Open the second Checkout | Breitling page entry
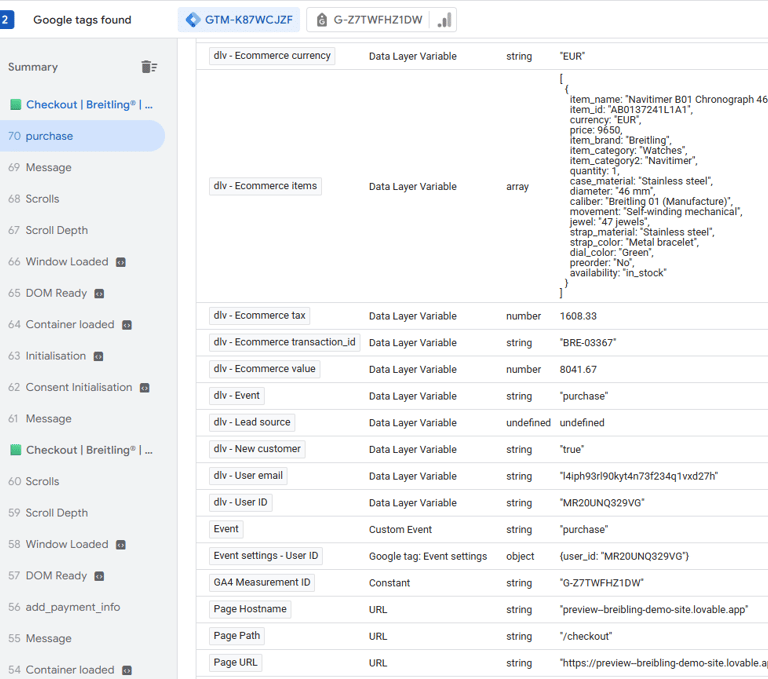The width and height of the screenshot is (768, 679). tap(89, 450)
